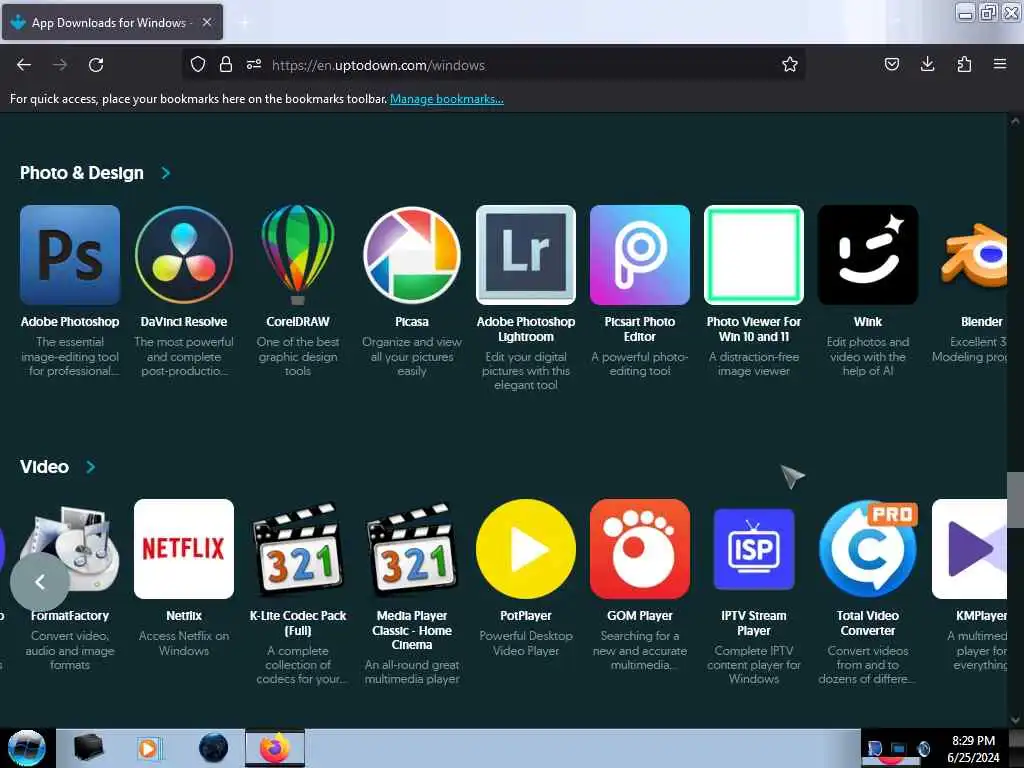Open Photo Viewer For Win 10 and 11 icon

754,255
